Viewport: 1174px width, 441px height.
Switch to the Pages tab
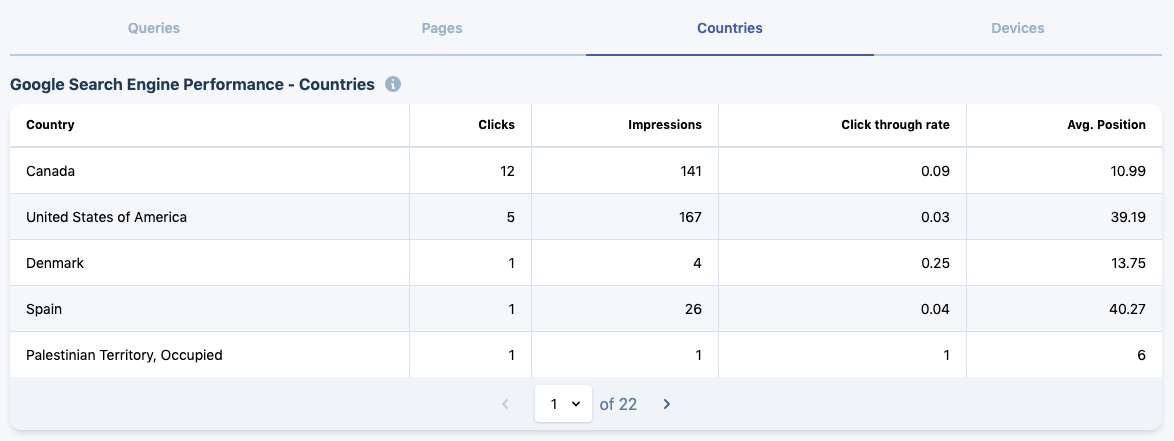442,28
